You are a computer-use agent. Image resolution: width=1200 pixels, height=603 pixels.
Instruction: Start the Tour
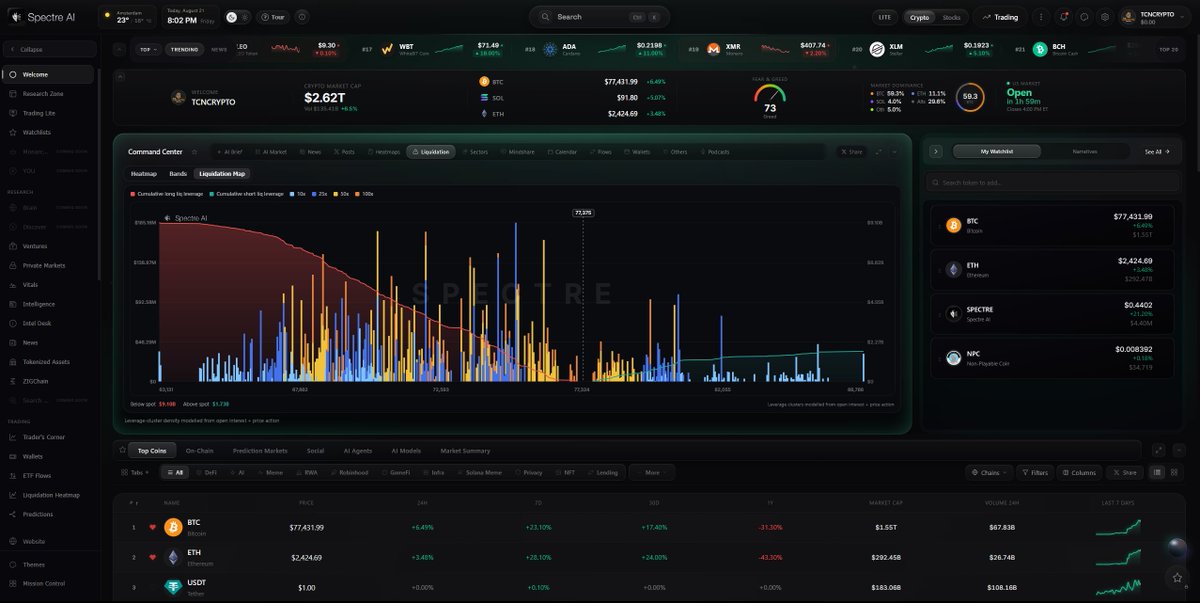(272, 17)
